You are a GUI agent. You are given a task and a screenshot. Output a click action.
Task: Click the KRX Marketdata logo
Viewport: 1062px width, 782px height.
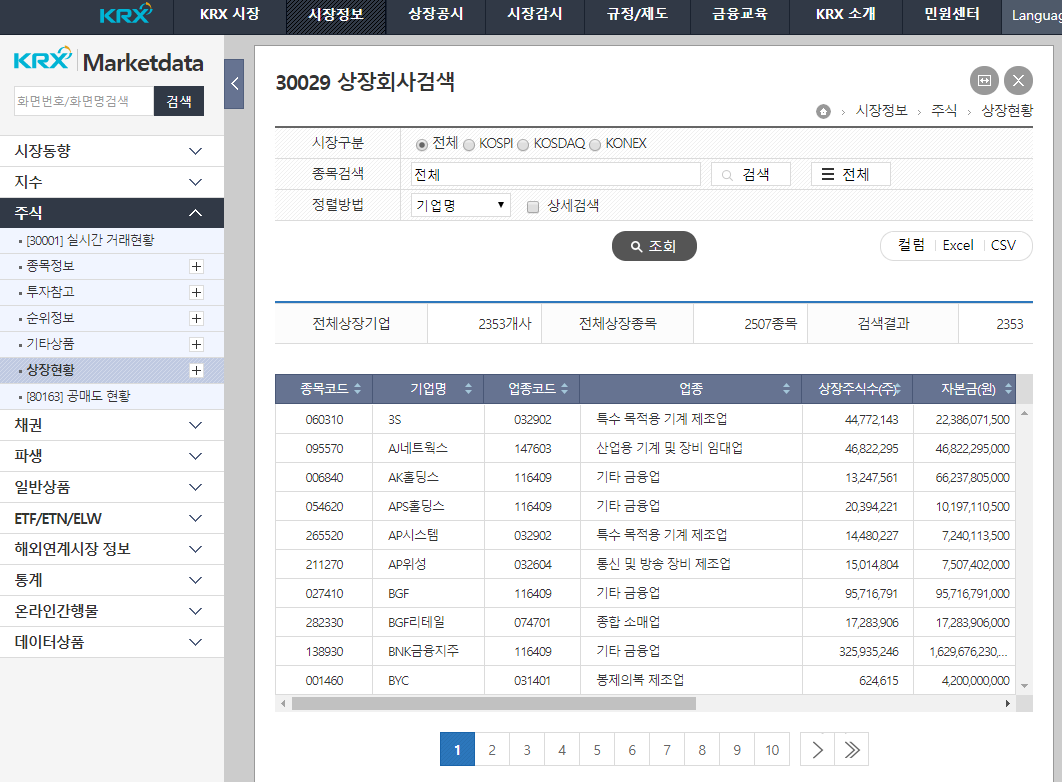tap(109, 61)
